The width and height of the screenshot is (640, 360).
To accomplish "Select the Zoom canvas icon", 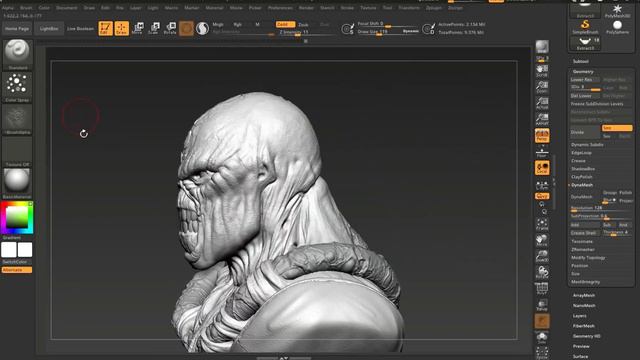I will (542, 87).
